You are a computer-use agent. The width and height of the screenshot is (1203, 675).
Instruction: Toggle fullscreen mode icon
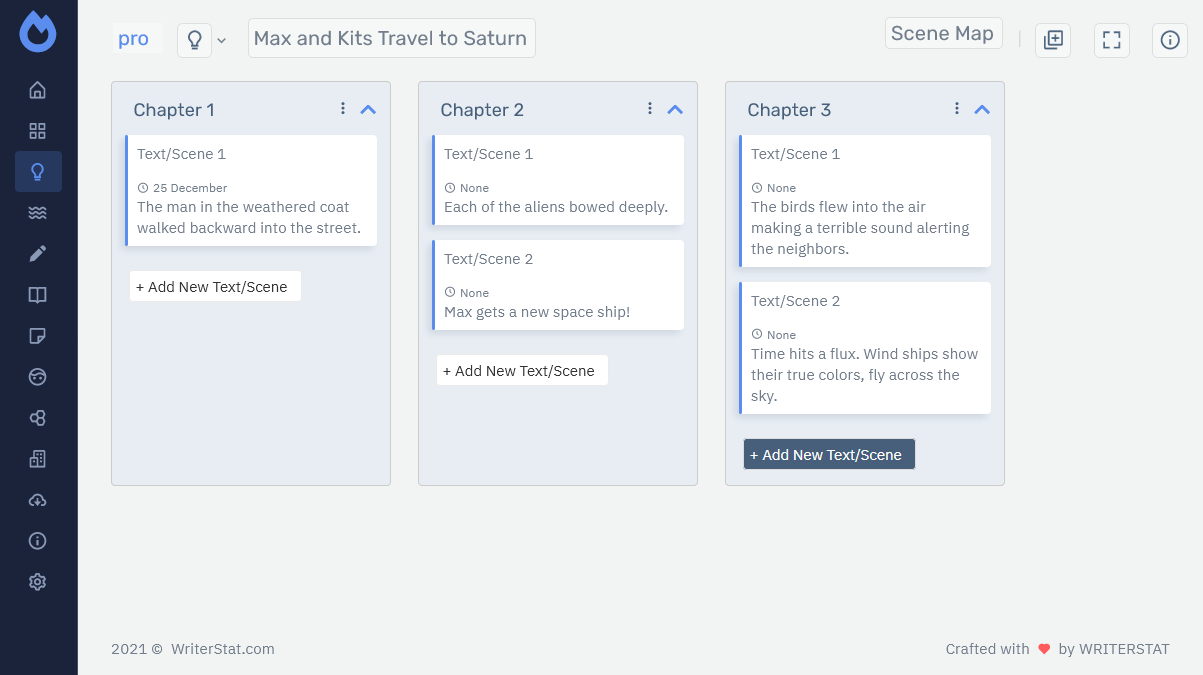point(1112,40)
